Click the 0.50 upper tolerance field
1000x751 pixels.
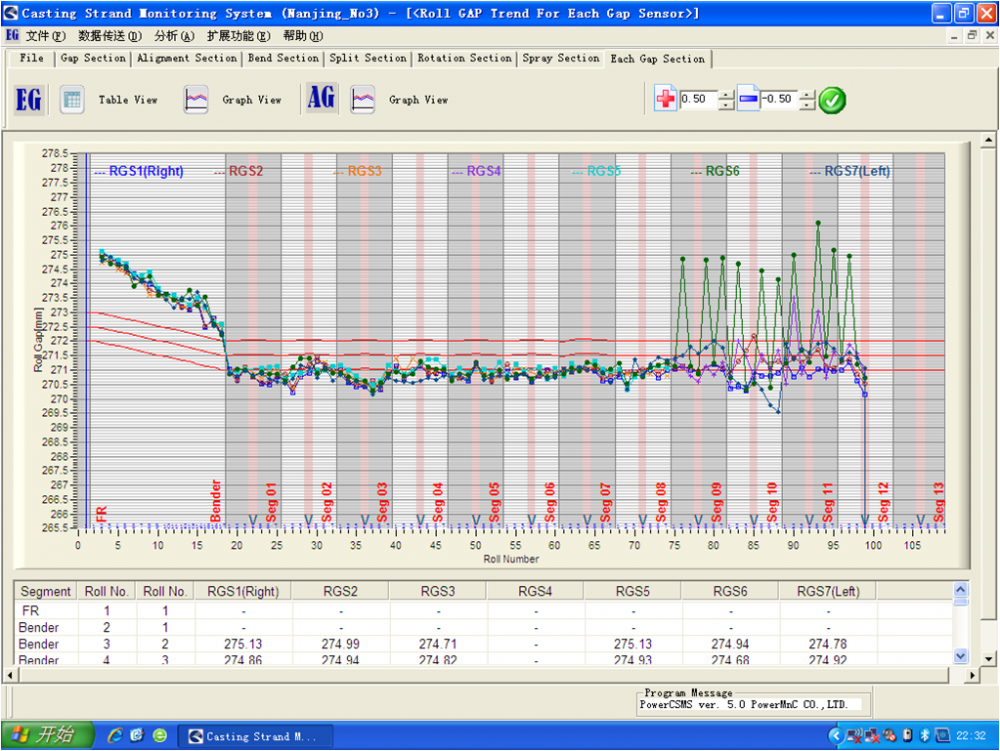click(x=698, y=99)
